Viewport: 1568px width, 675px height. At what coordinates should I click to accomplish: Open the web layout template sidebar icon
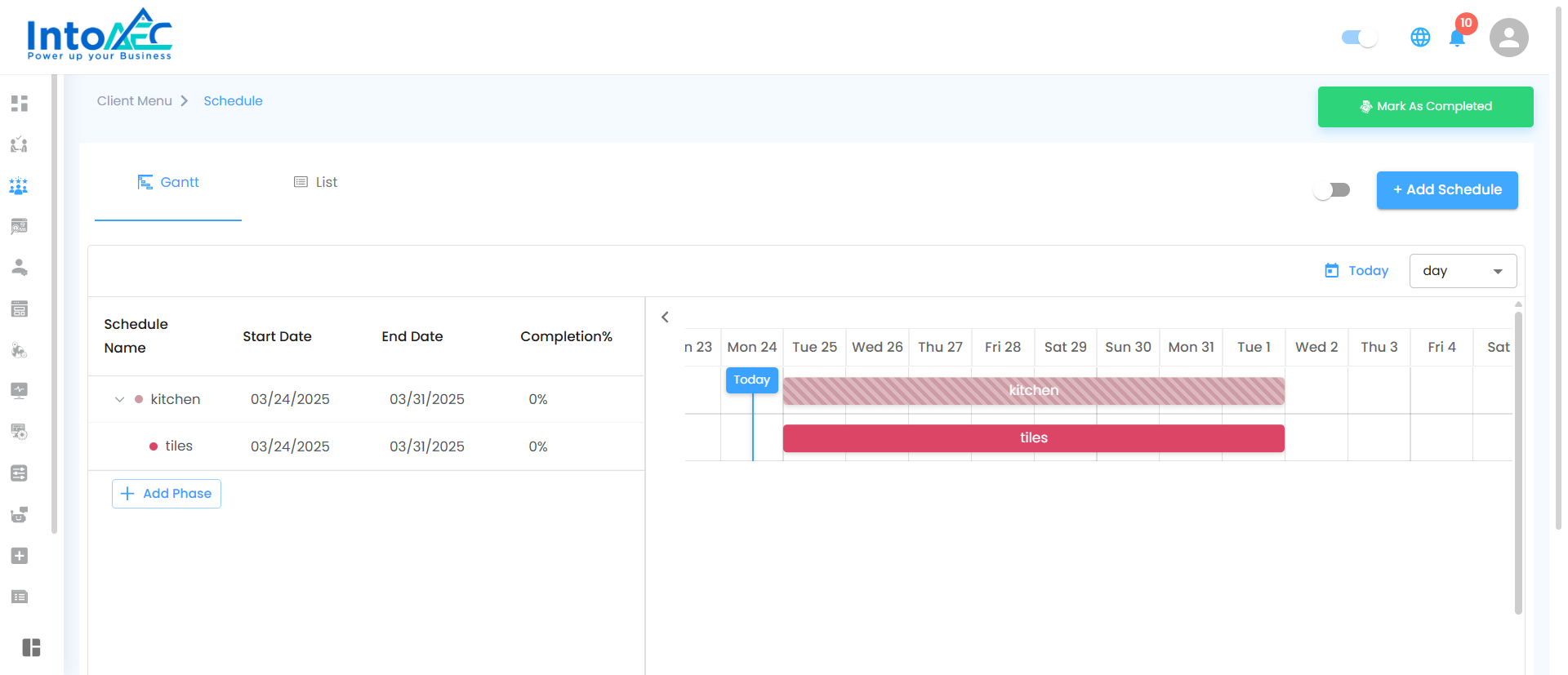click(x=20, y=309)
